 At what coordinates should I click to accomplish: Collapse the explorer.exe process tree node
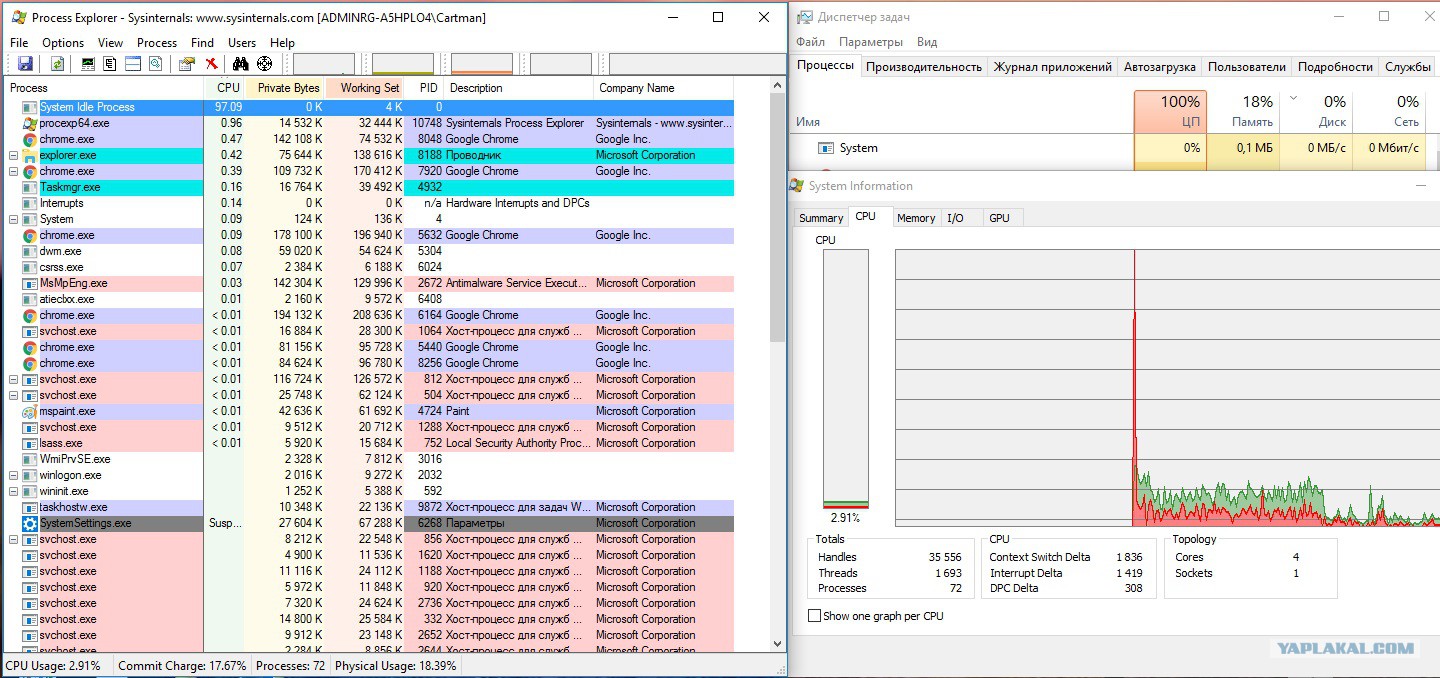pyautogui.click(x=13, y=156)
